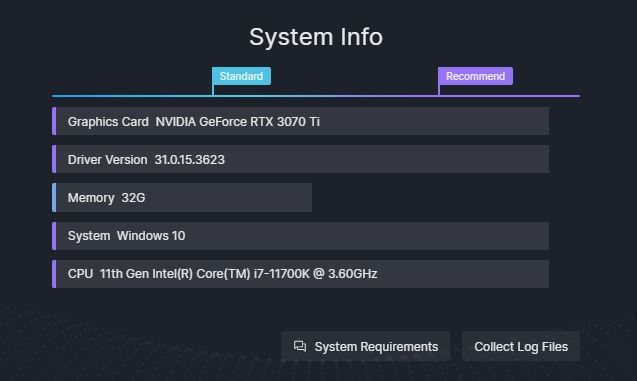
Task: Click the Driver Version 31.0.15.3623 row
Action: point(301,159)
